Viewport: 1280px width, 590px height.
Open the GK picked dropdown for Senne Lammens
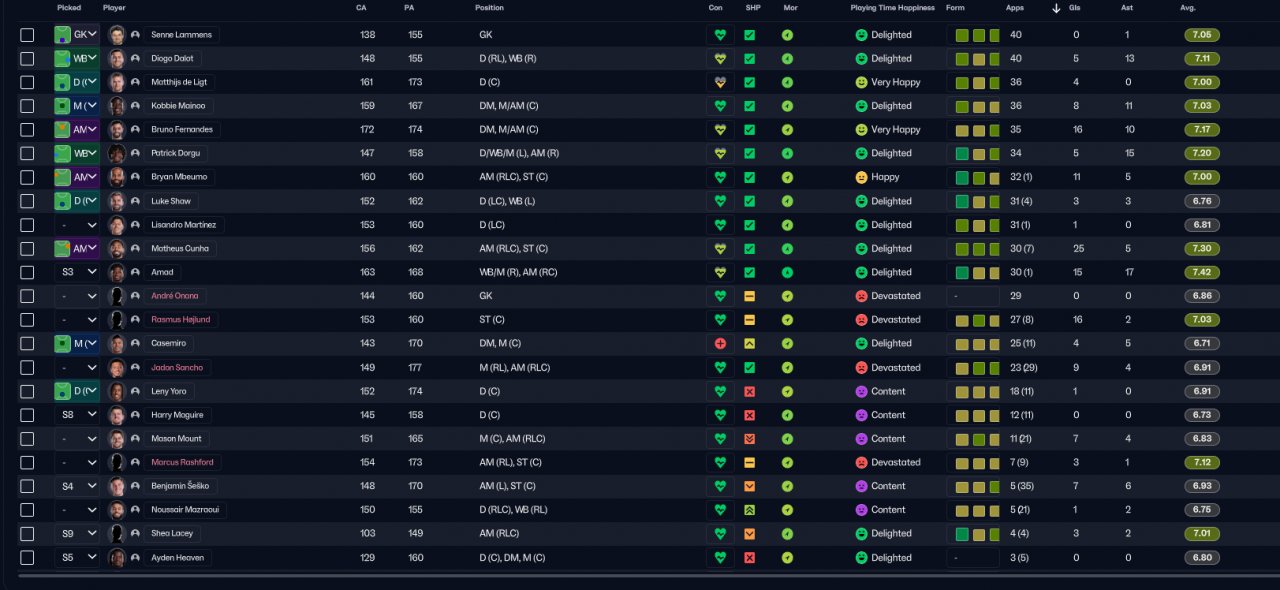[x=77, y=34]
